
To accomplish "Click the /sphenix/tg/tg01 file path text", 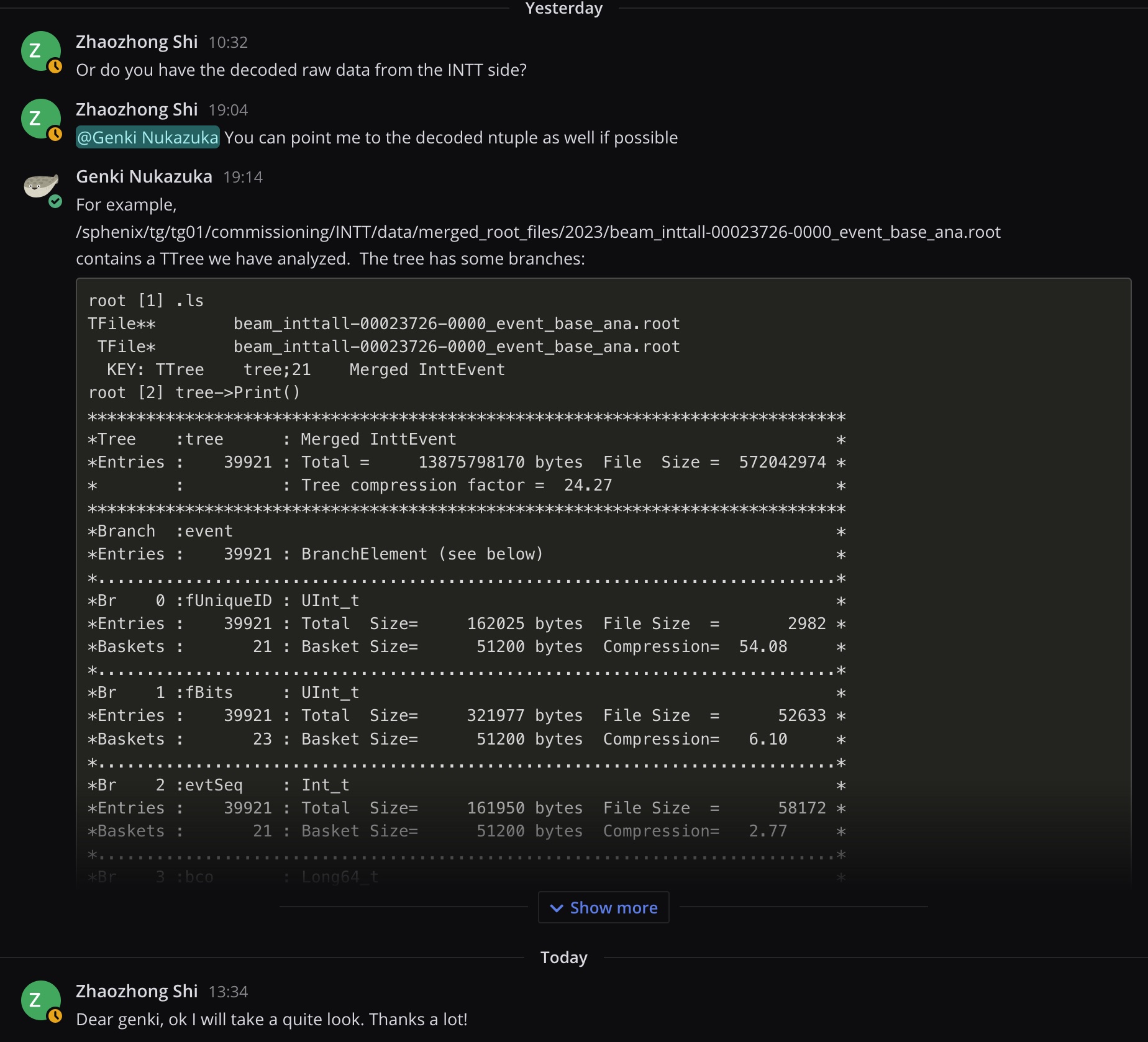I will 538,232.
